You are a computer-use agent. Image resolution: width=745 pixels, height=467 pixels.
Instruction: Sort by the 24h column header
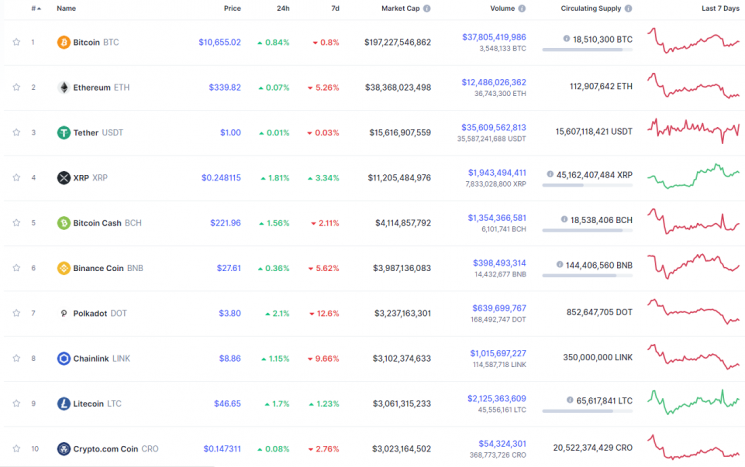(x=283, y=9)
